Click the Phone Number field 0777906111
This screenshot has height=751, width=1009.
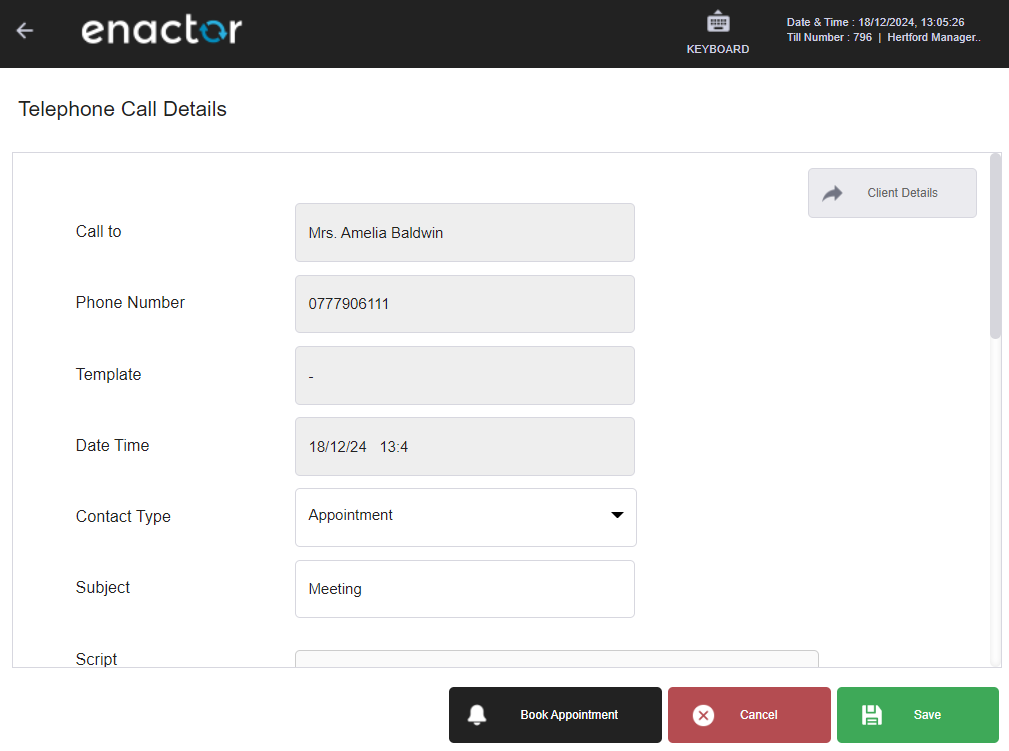[465, 304]
